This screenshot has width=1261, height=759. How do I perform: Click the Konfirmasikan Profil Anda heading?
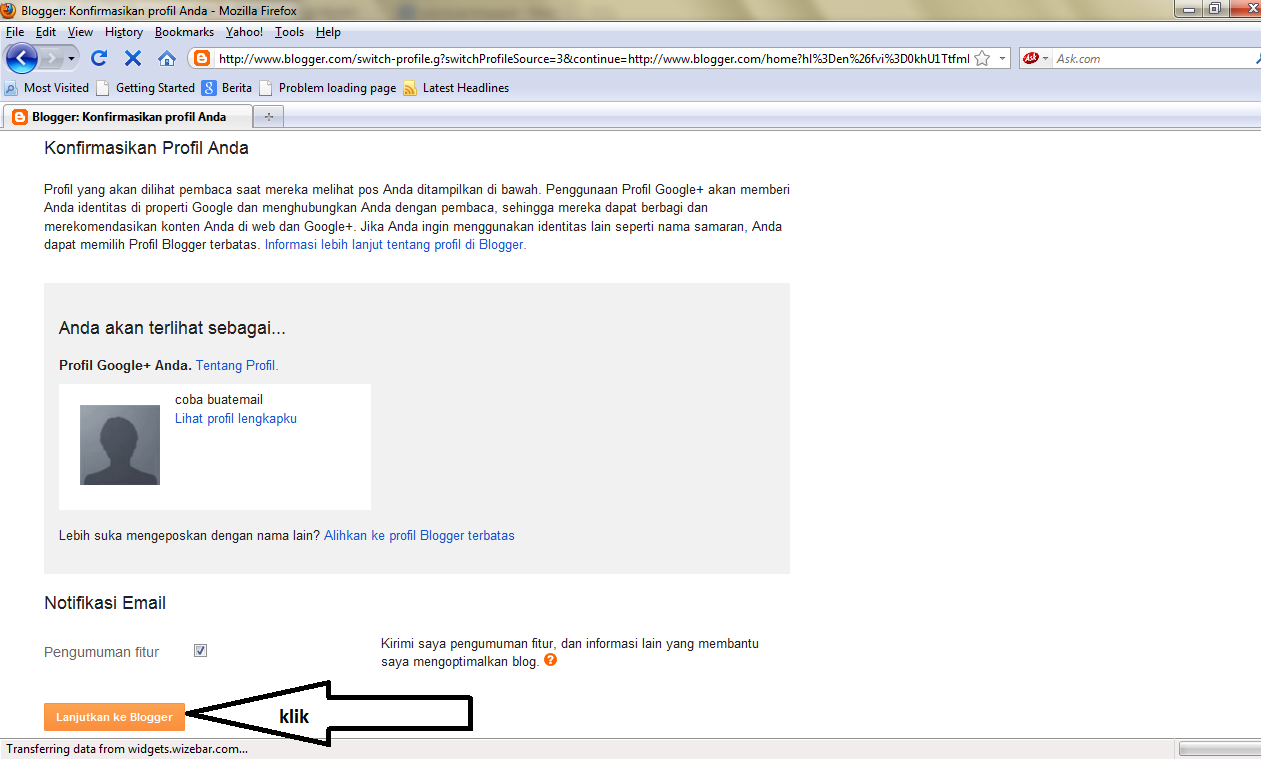[x=146, y=148]
